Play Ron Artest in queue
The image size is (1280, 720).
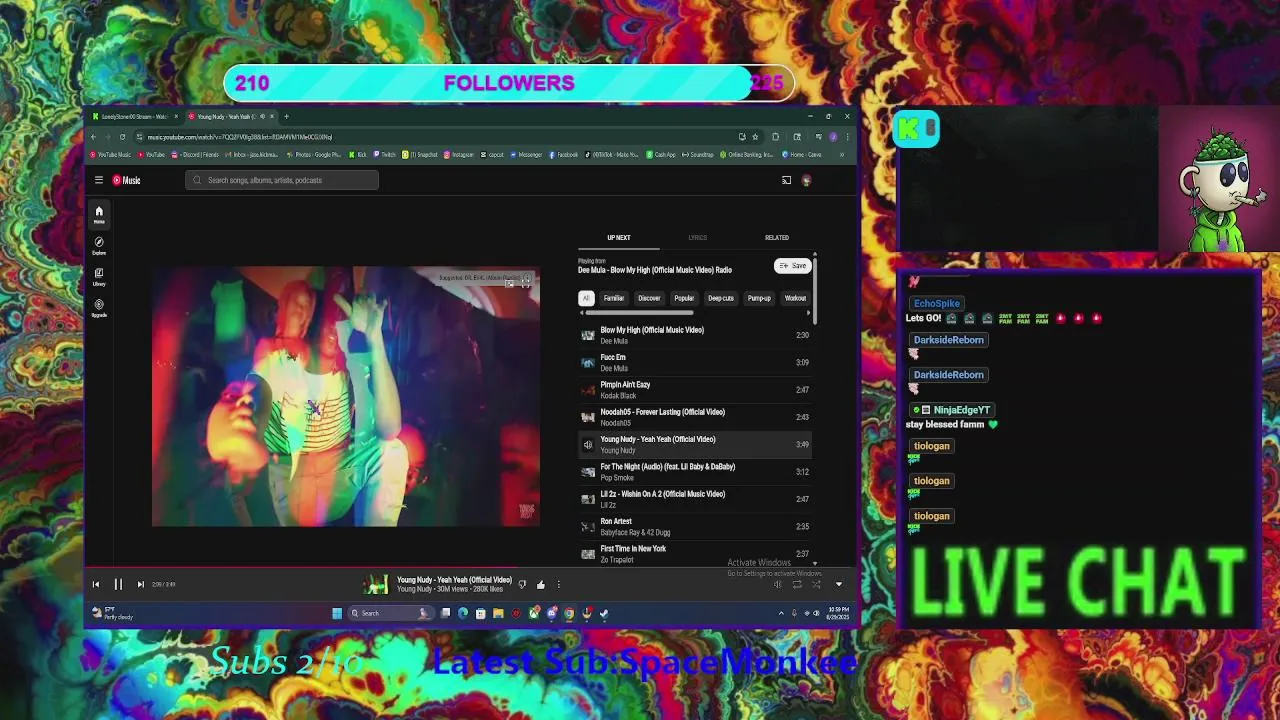(x=696, y=526)
